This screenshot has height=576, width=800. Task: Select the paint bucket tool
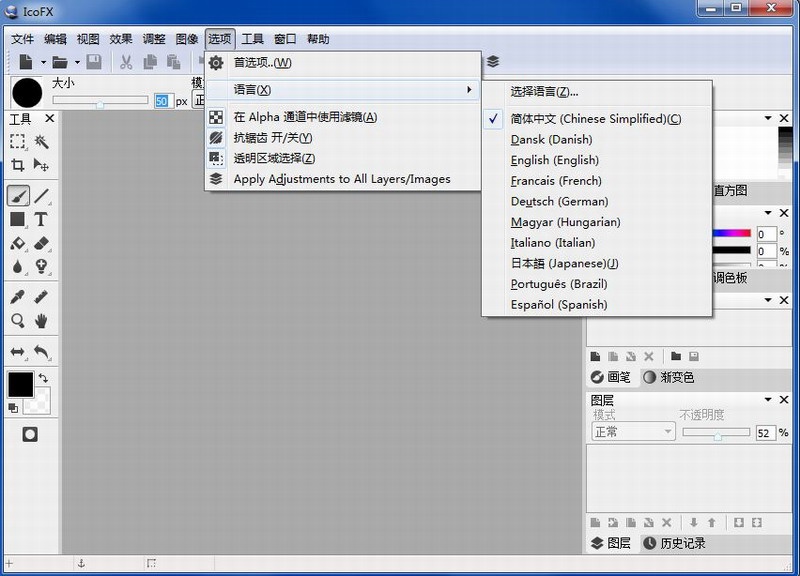coord(17,243)
